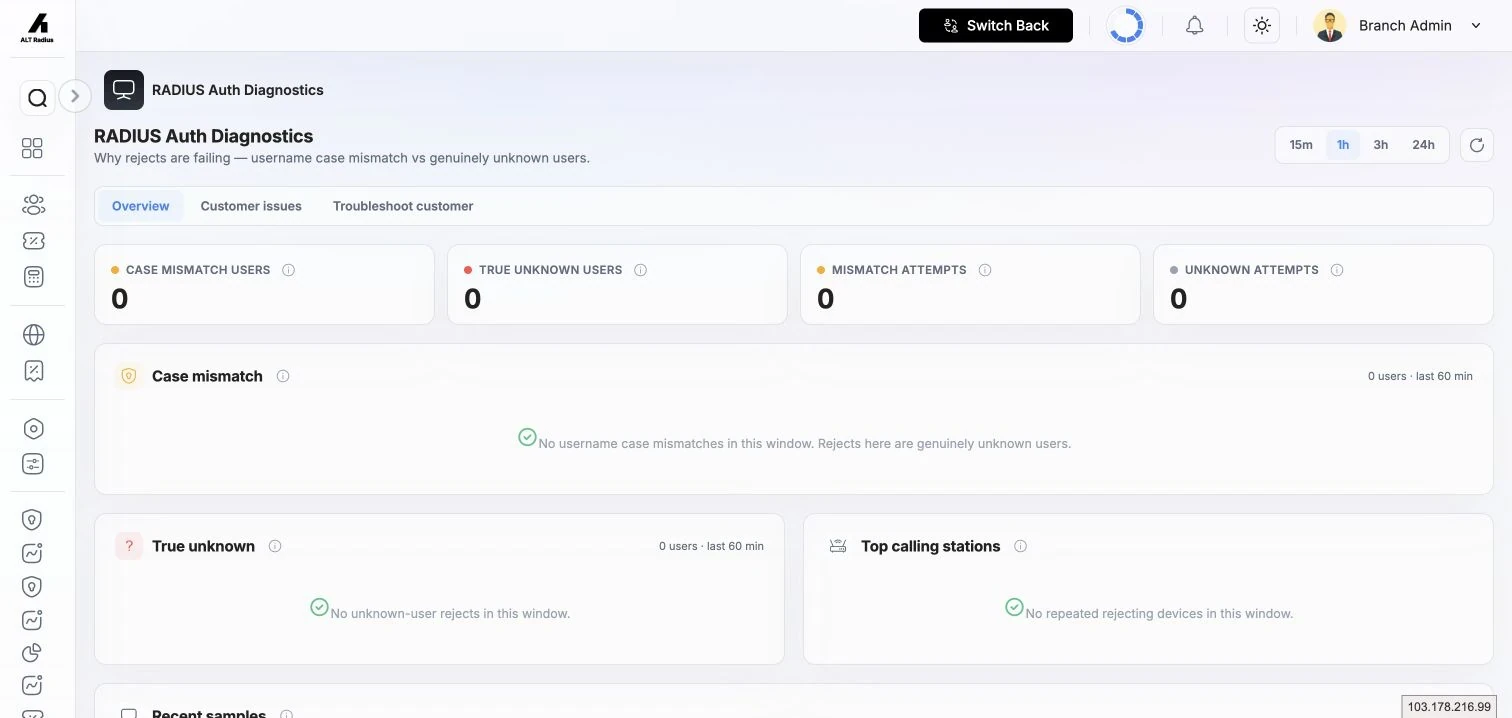Click the "No unknown-user rejects in this window." message
Viewport: 1512px width, 718px height.
450,613
